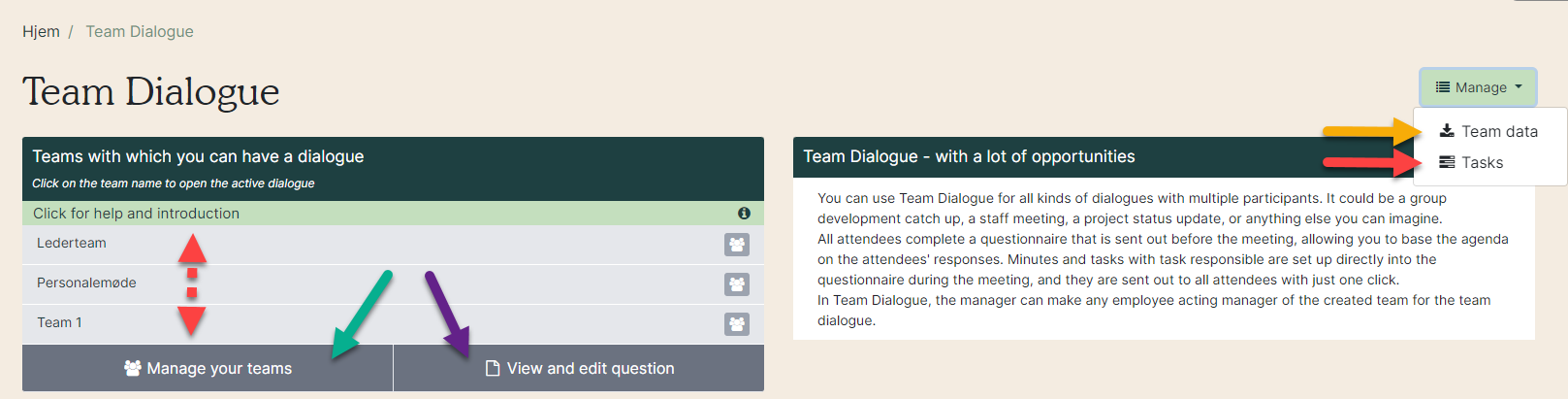Click the people icon on Manage your teams

(133, 368)
